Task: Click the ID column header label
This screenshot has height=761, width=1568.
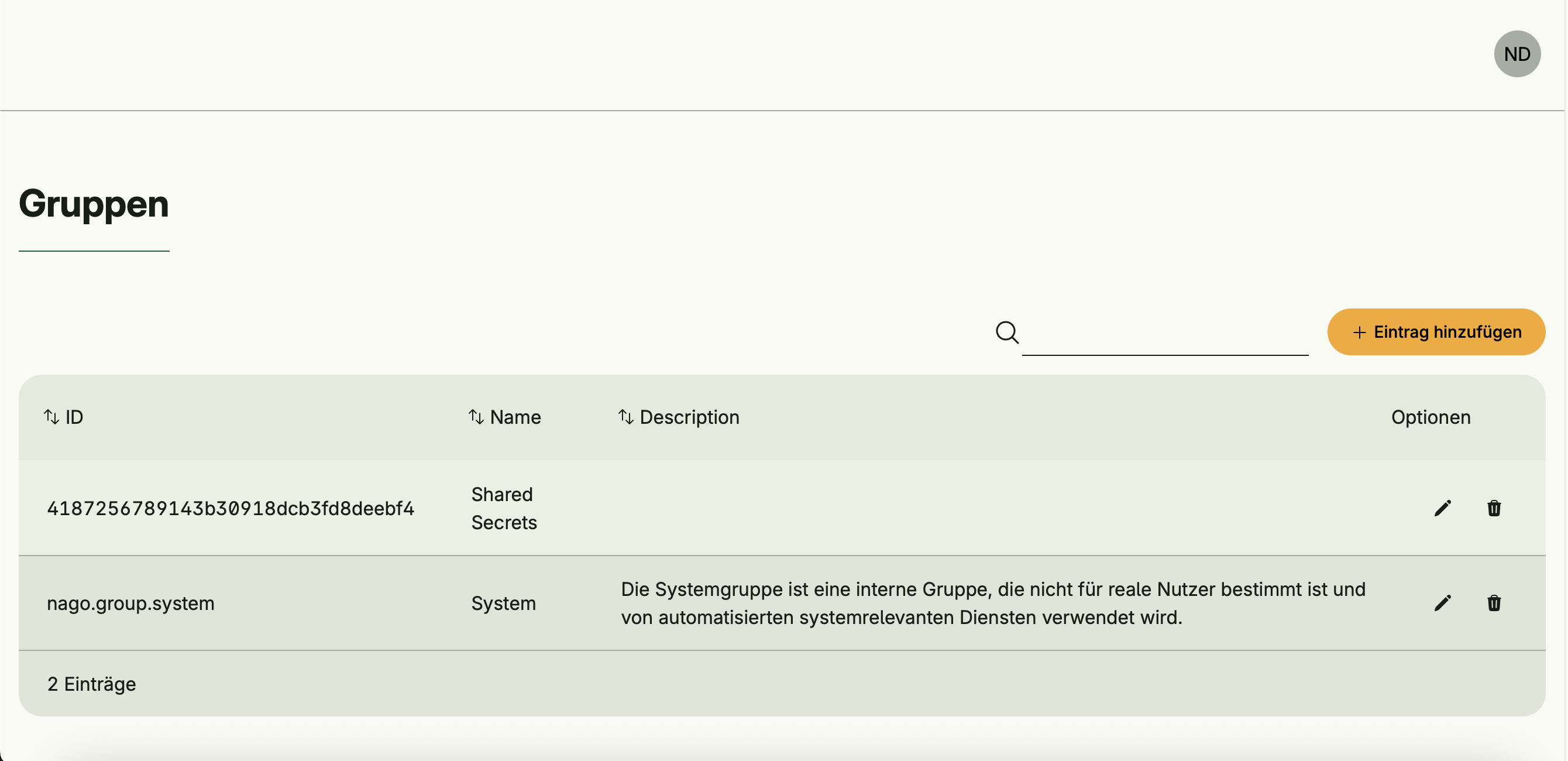Action: 74,417
